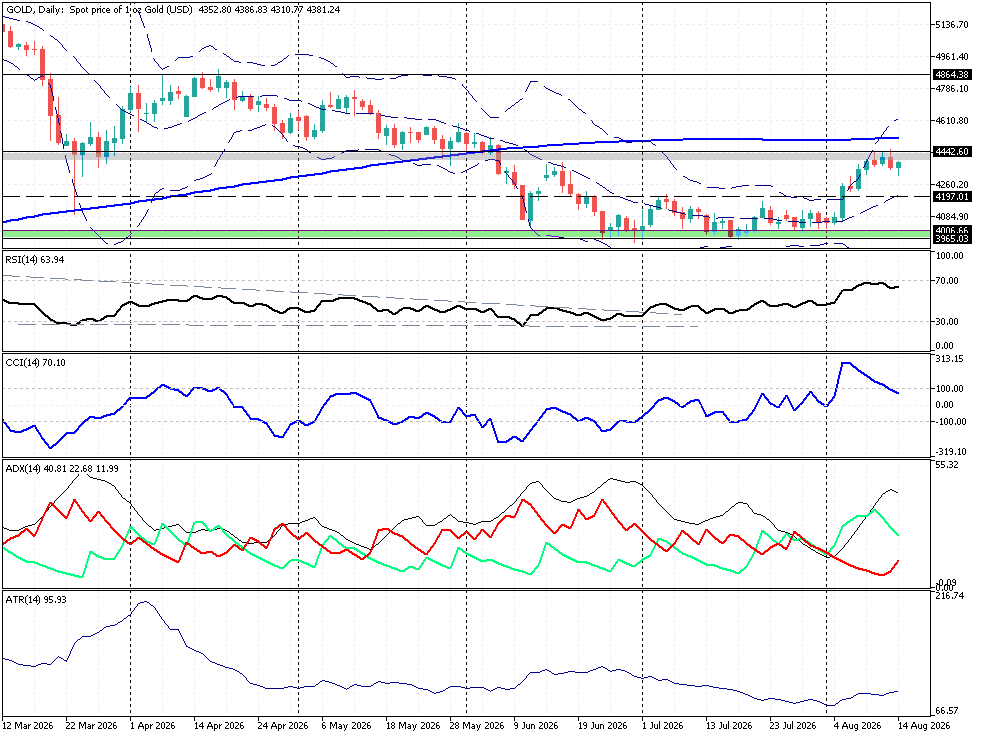Click the ATR(14) 95.93 indicator label
The image size is (983, 737).
click(x=36, y=600)
